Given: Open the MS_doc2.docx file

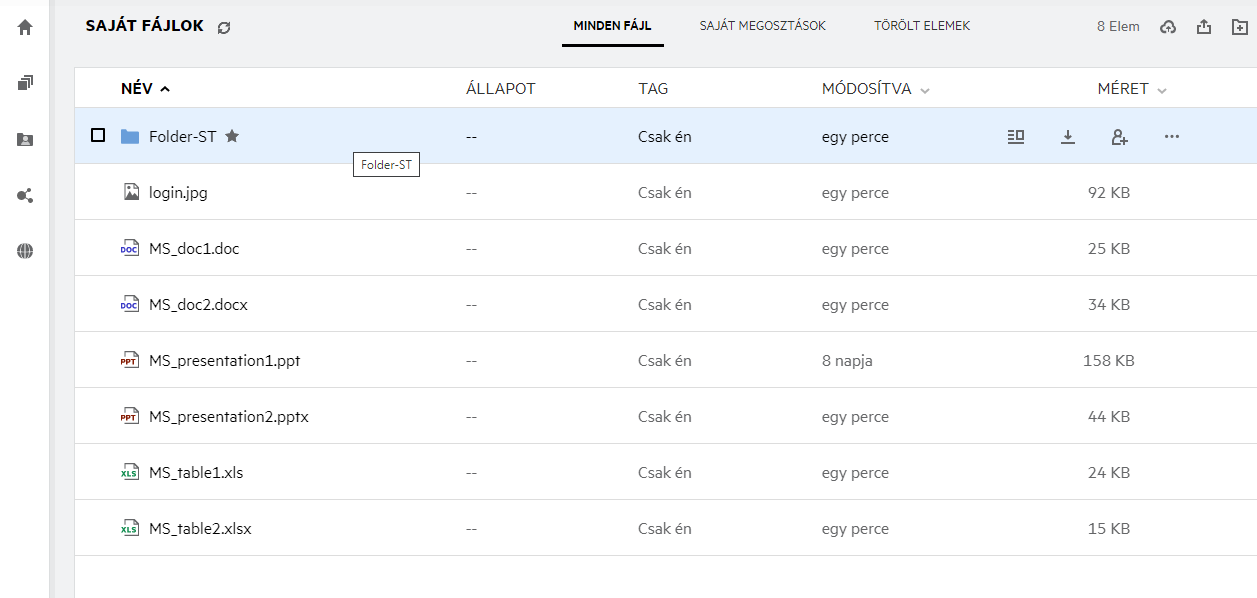Looking at the screenshot, I should (x=198, y=305).
